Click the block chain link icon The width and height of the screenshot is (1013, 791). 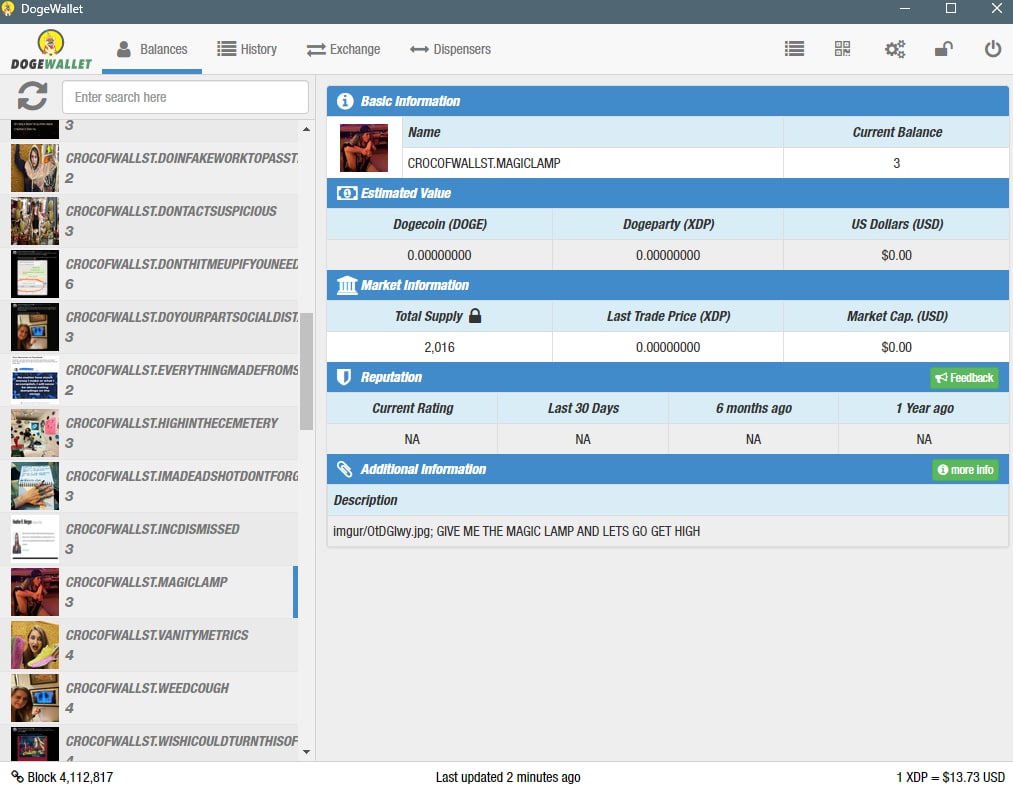click(17, 776)
